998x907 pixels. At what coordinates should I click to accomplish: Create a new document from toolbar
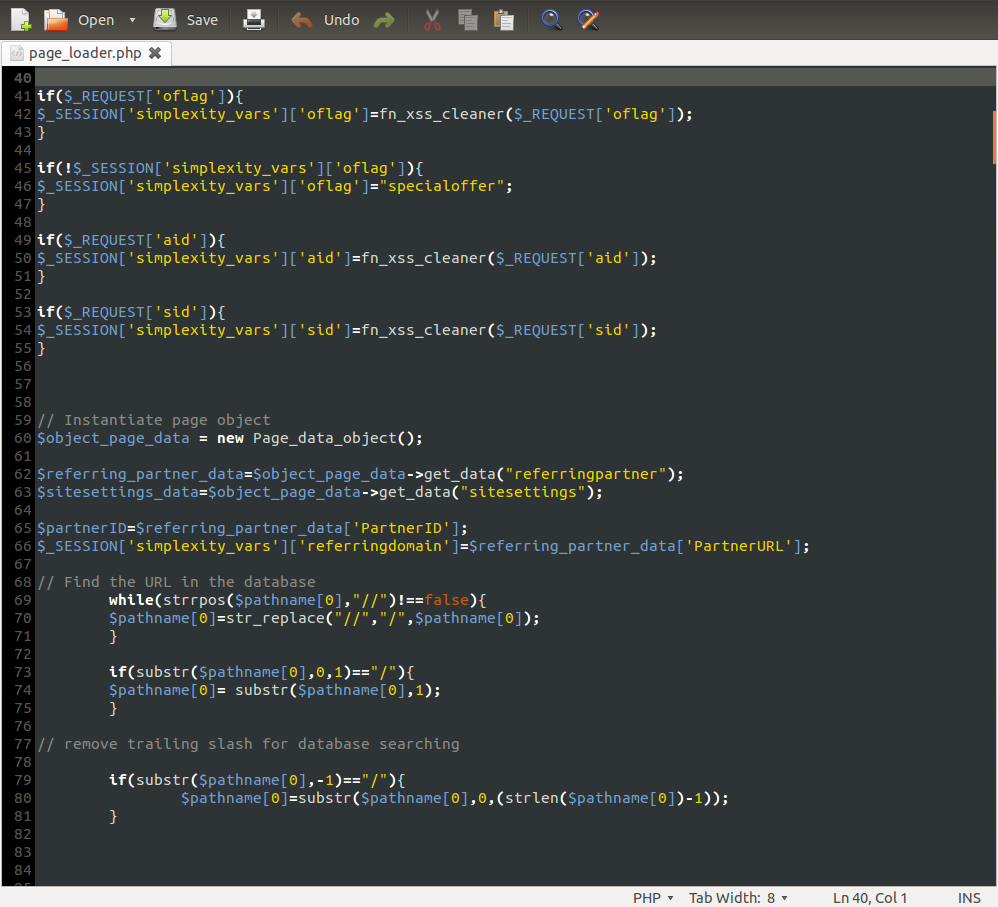pos(21,19)
